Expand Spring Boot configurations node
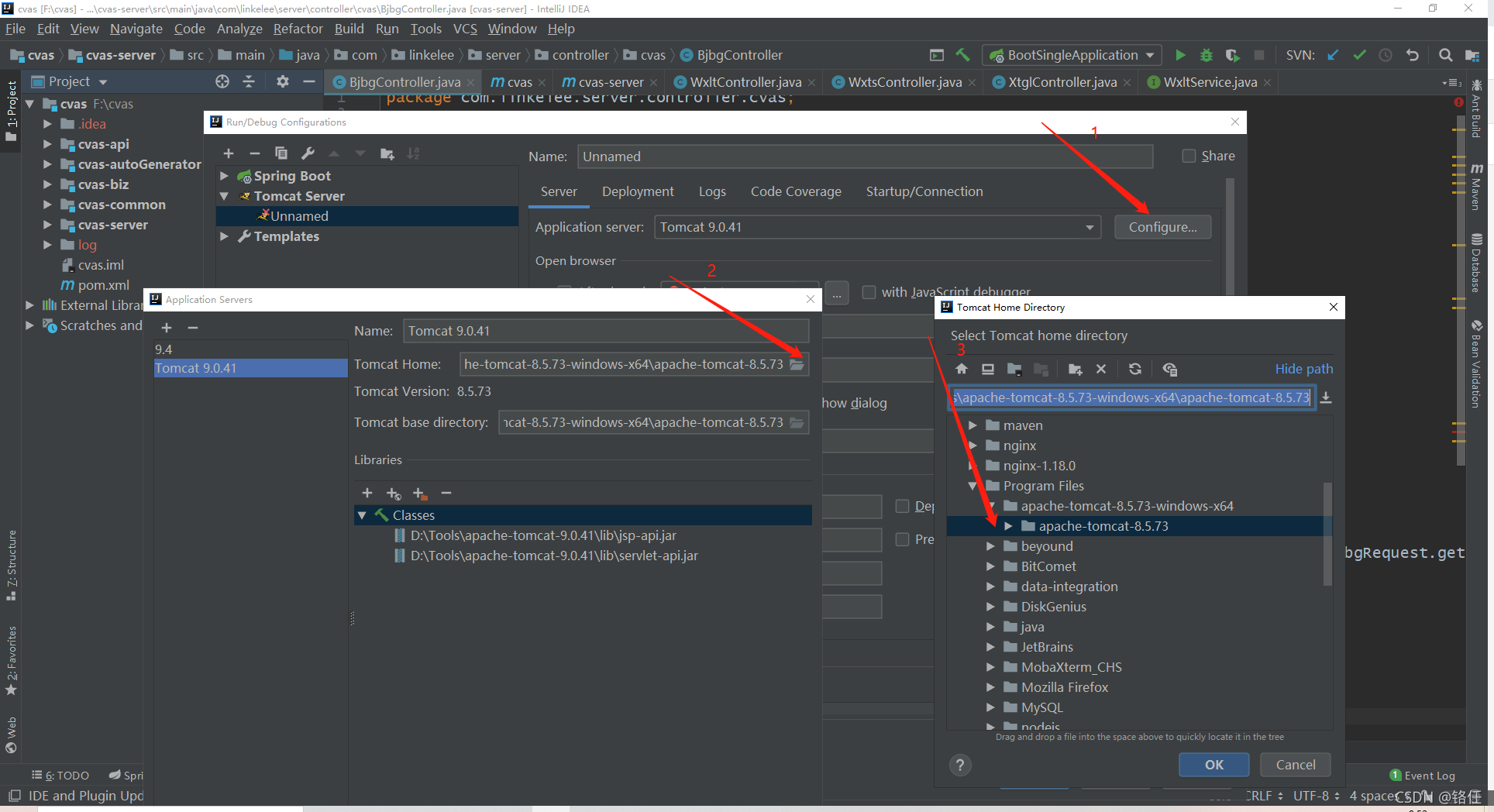This screenshot has width=1494, height=812. point(225,176)
